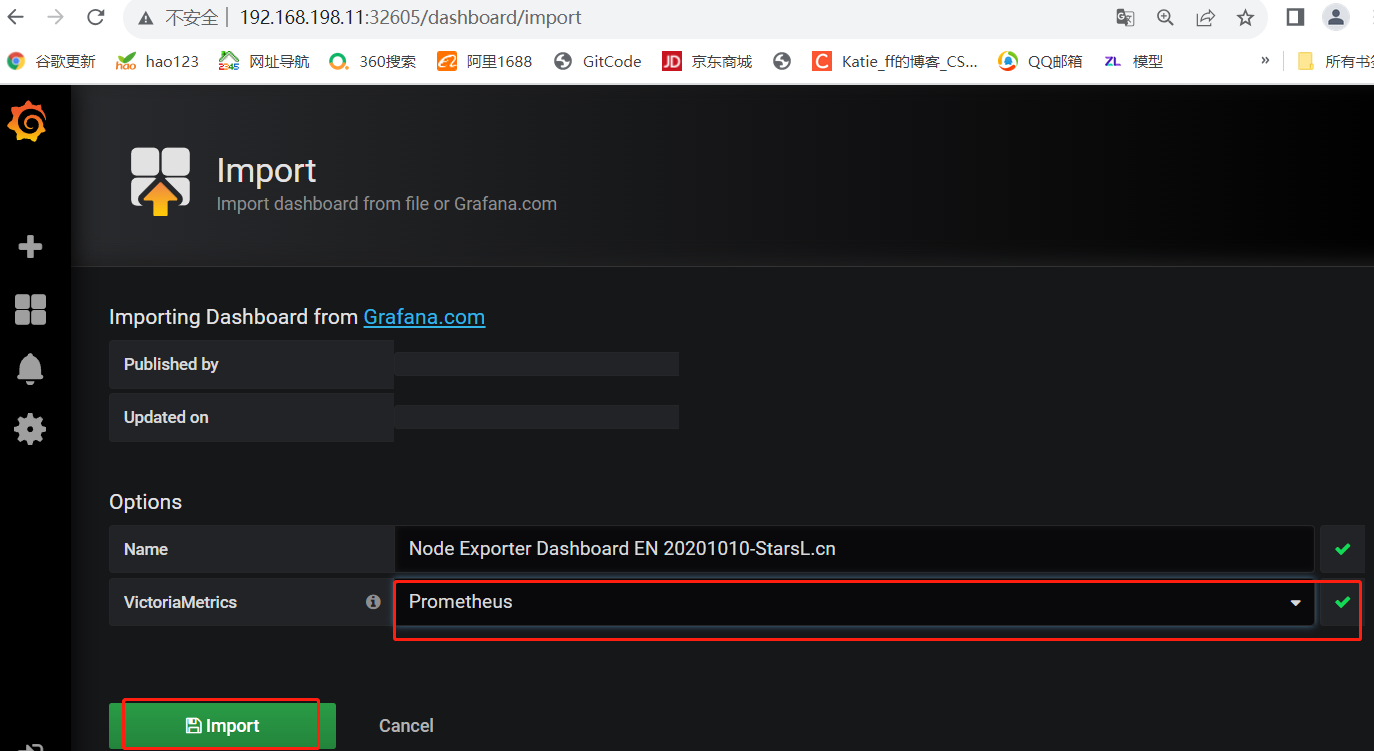The width and height of the screenshot is (1374, 751).
Task: Open the browser profile avatar
Action: (1336, 17)
